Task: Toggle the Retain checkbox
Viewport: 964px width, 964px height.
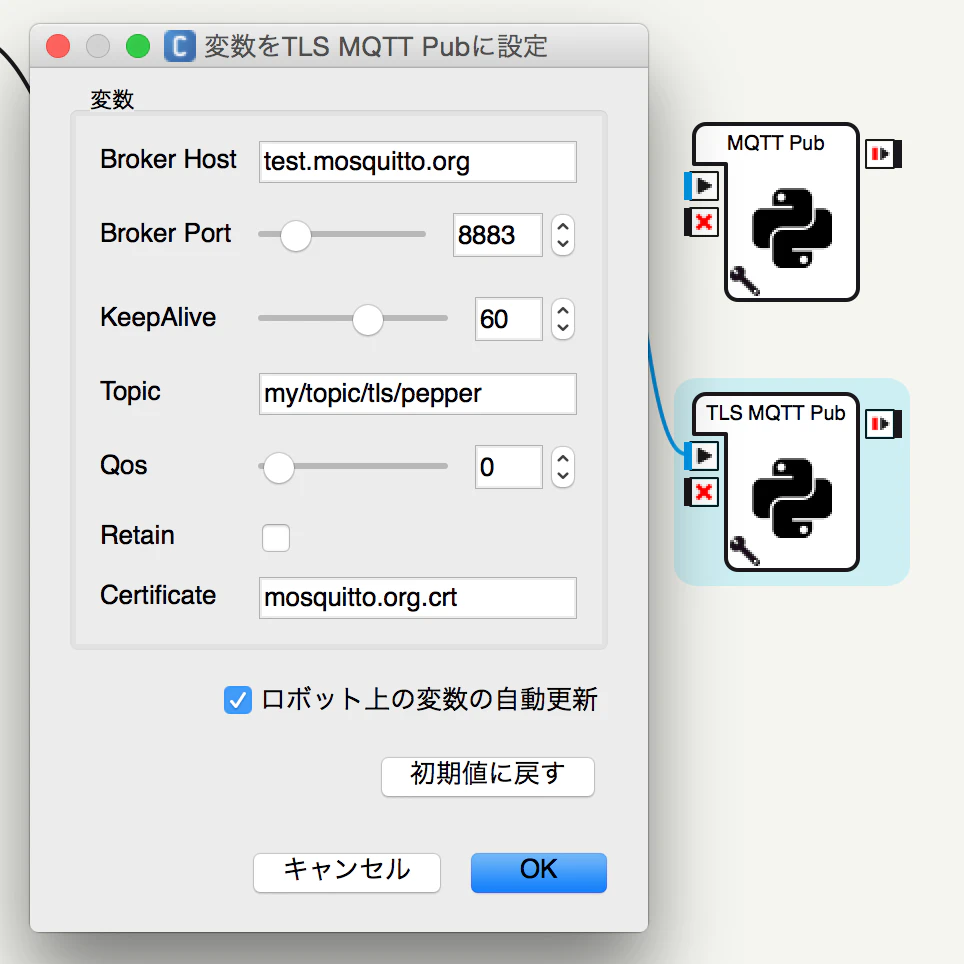Action: click(x=276, y=537)
